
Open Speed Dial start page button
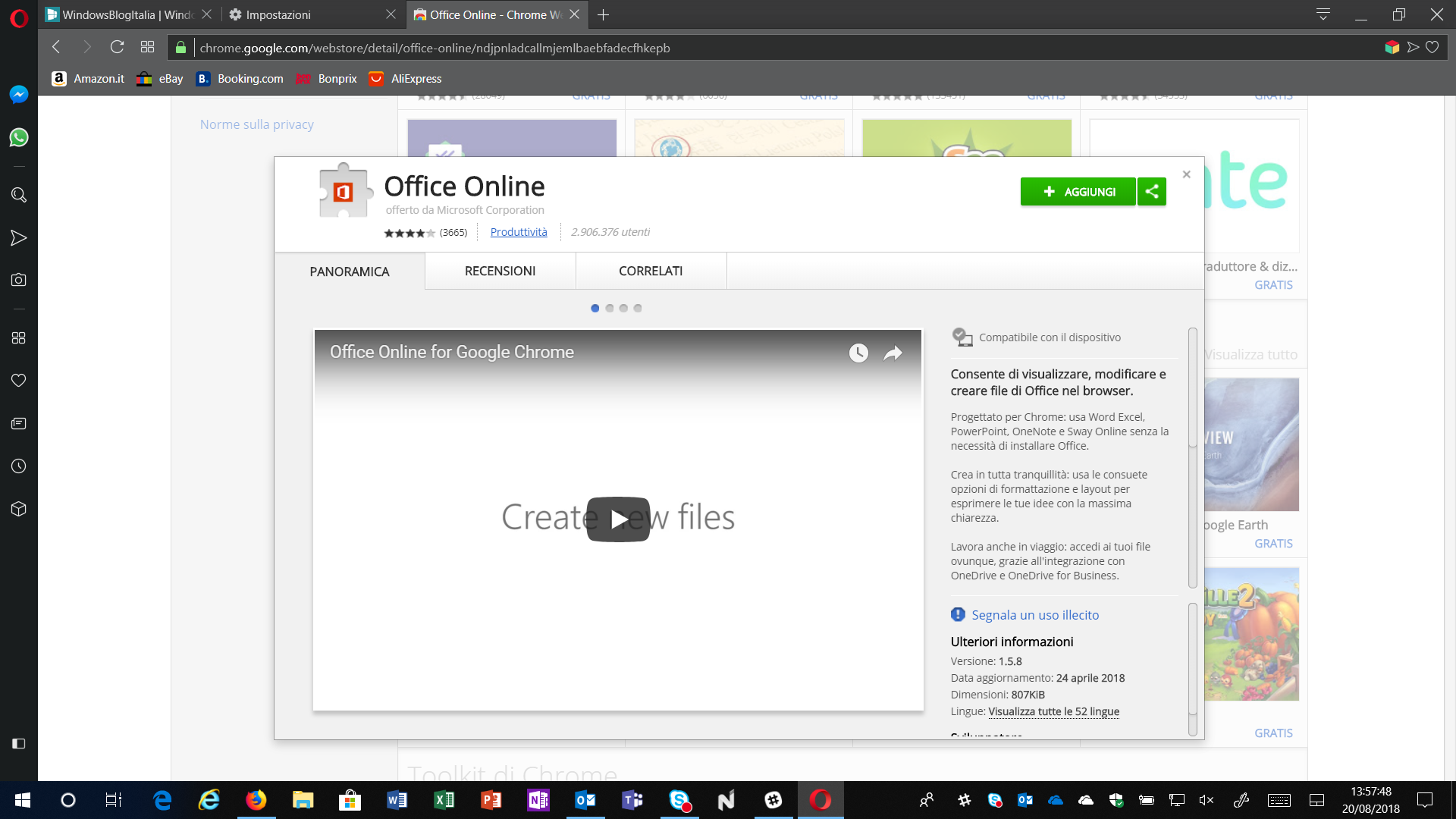pos(147,47)
